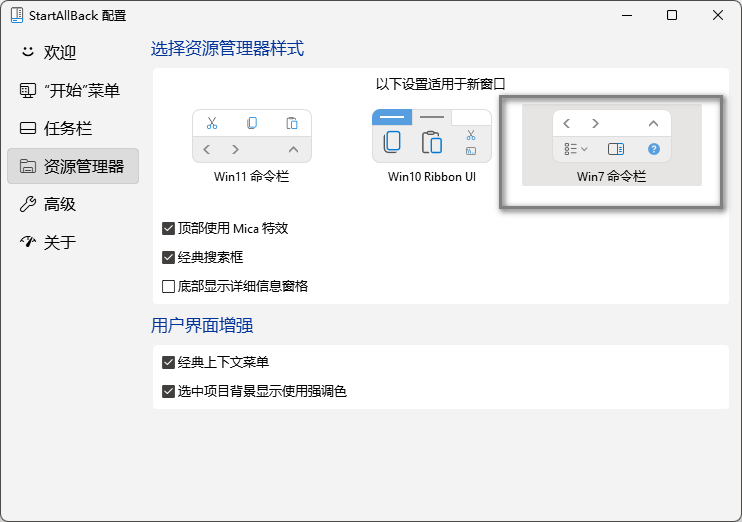
Task: Click the taskbar icon beside 任务栏
Action: tap(28, 128)
